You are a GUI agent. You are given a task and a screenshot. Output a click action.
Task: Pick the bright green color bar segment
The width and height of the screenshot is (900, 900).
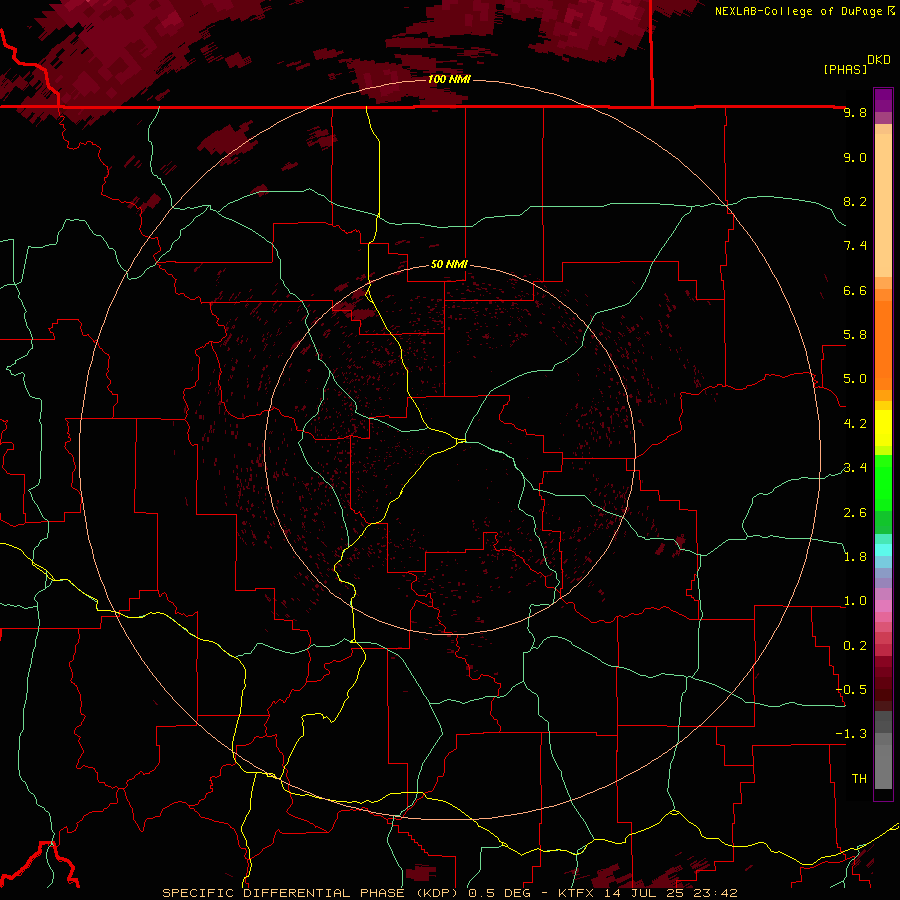[883, 483]
